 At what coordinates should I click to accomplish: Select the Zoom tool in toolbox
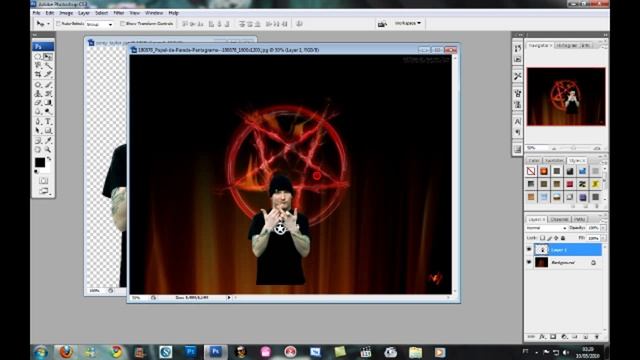(48, 149)
